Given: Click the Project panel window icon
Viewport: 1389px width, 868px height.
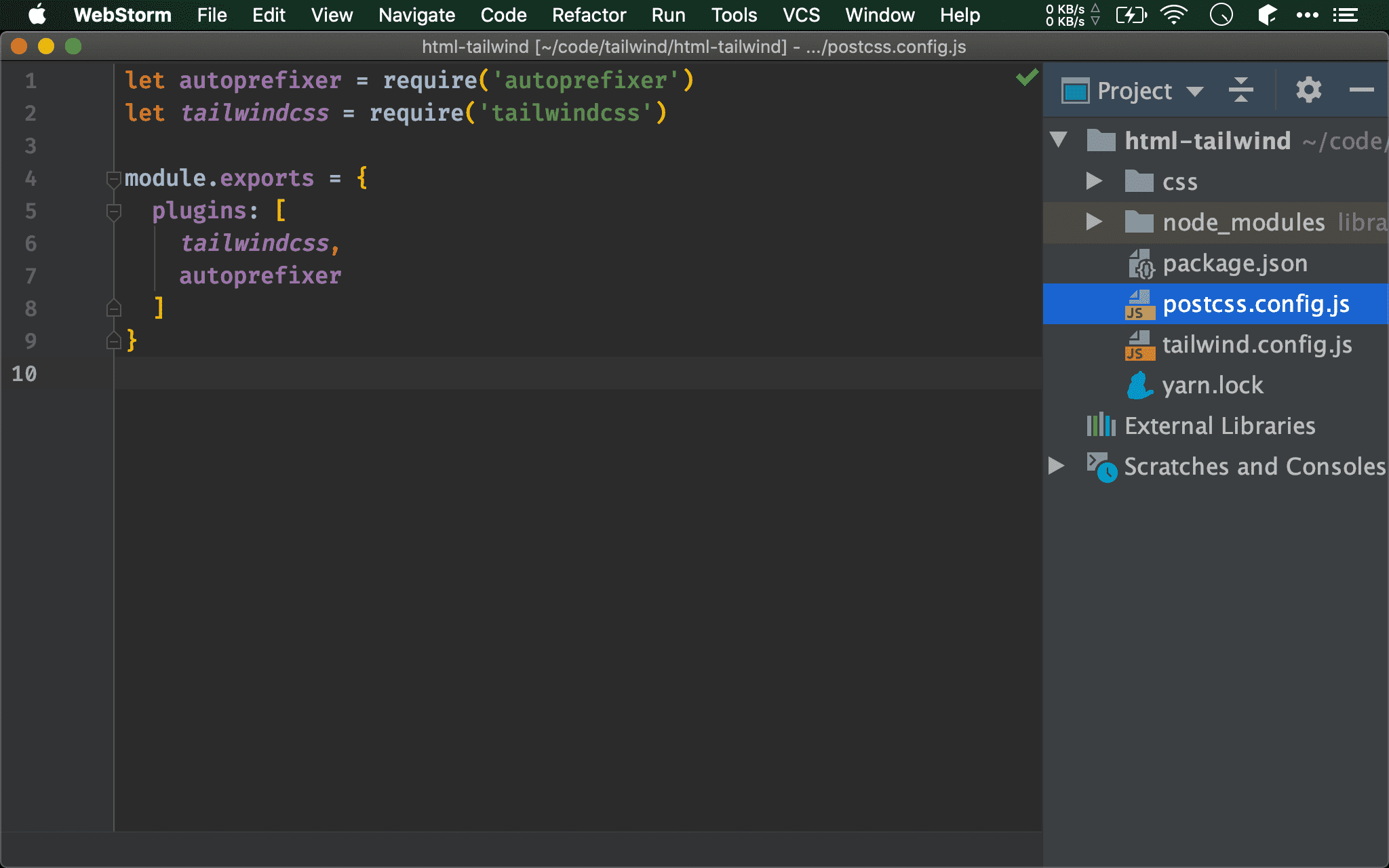Looking at the screenshot, I should [1075, 91].
